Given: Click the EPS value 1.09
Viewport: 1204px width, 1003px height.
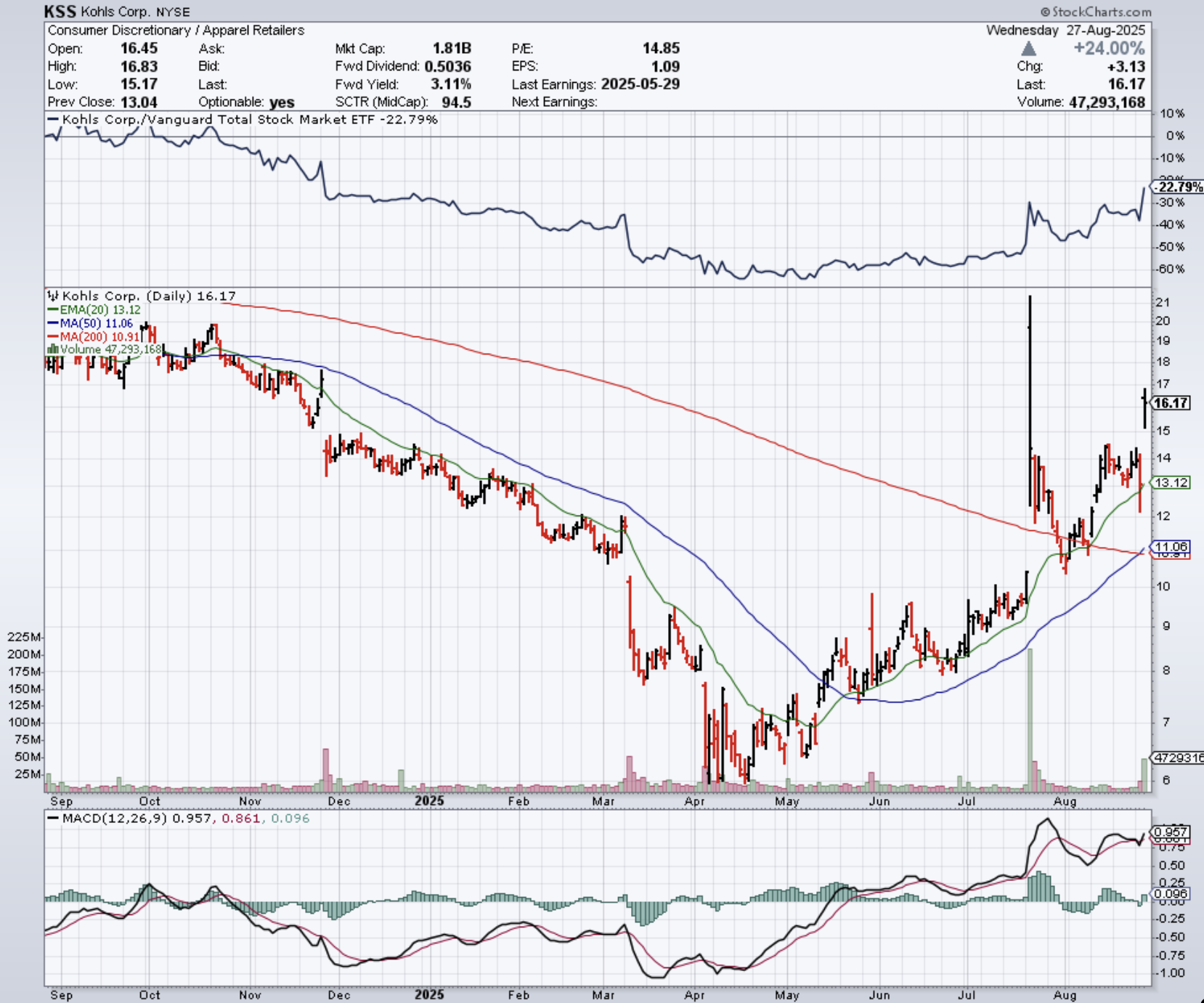Looking at the screenshot, I should pyautogui.click(x=665, y=66).
